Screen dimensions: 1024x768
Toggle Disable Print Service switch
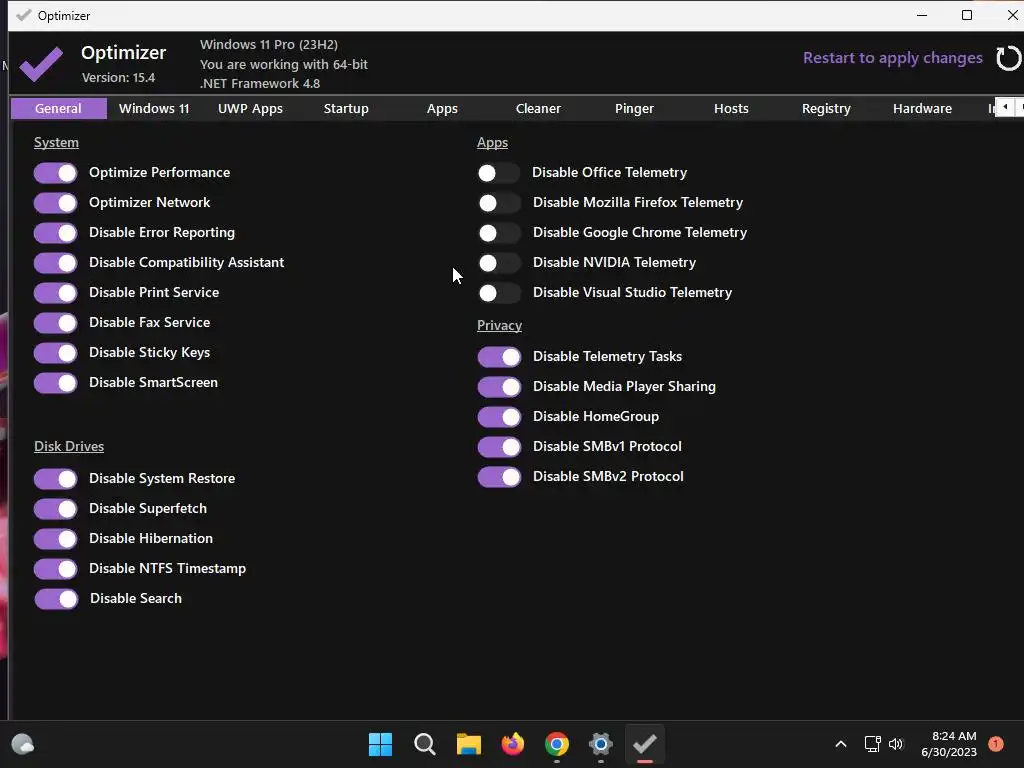56,293
